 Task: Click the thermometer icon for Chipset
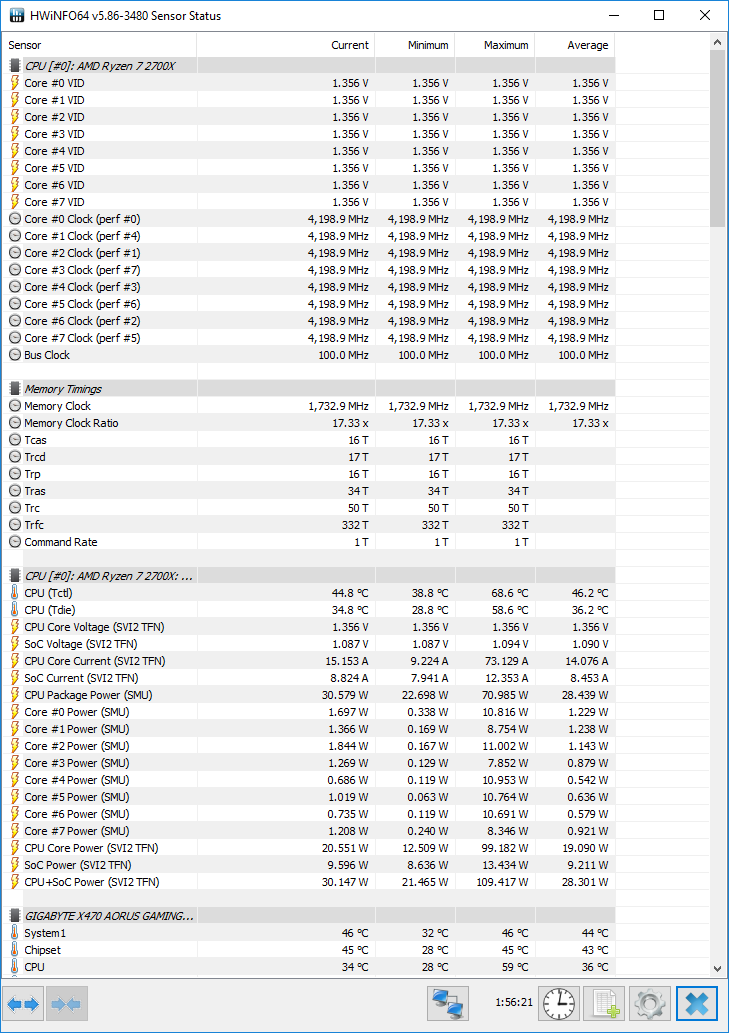pyautogui.click(x=15, y=949)
